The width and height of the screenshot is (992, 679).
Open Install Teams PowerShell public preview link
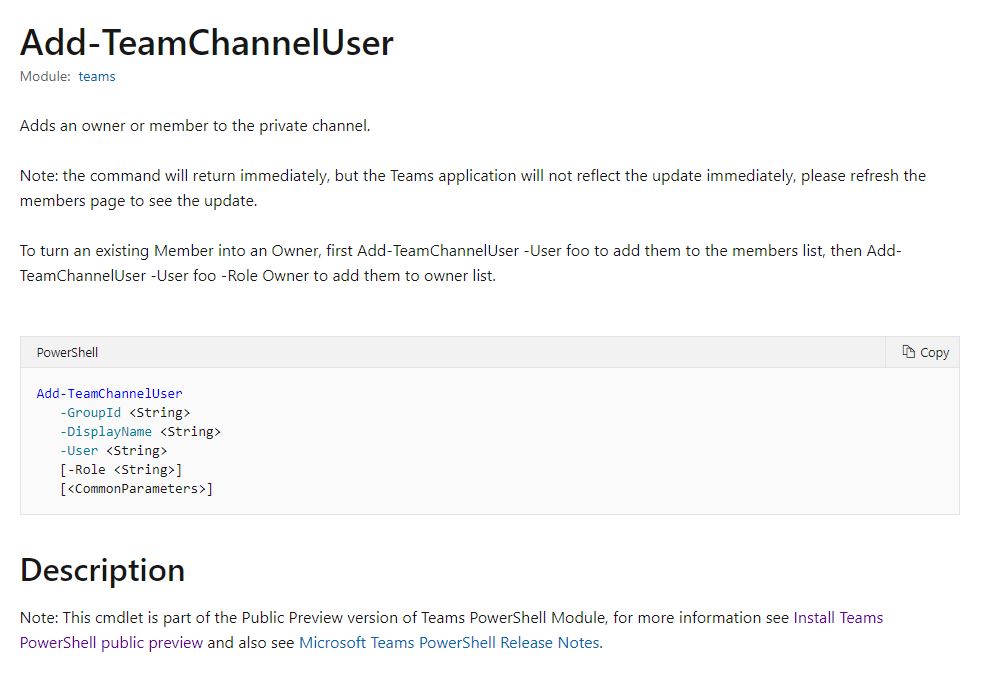coord(451,630)
